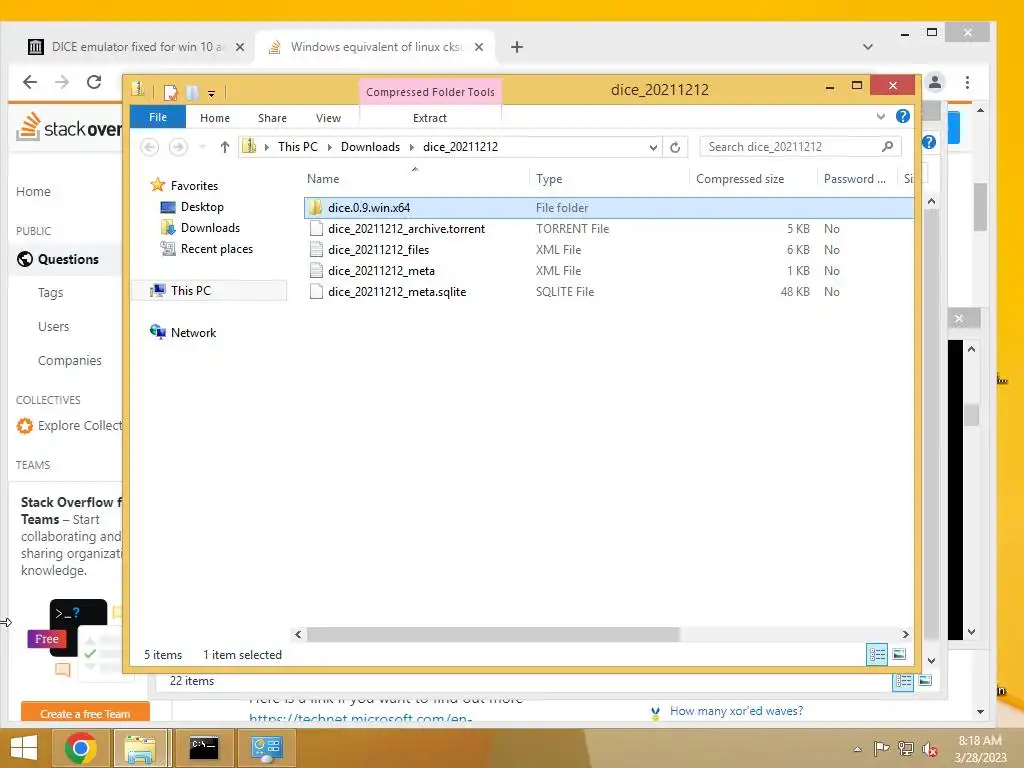
Task: Click the Explorer forward arrow button
Action: pos(178,147)
